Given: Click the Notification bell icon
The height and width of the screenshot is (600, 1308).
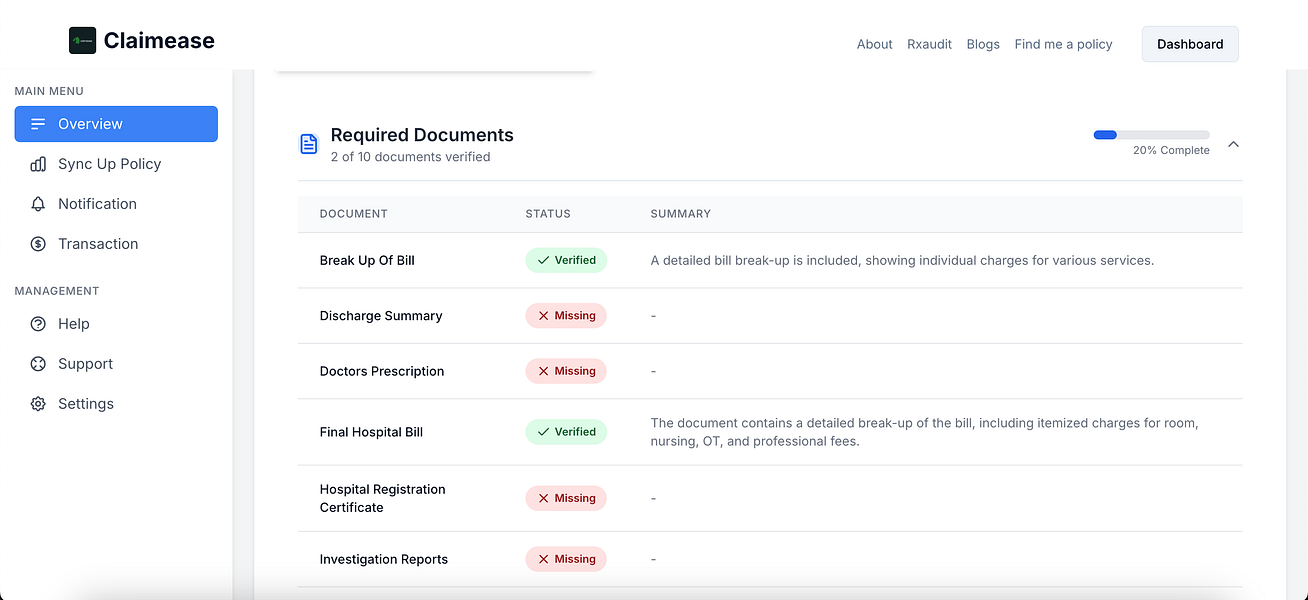Looking at the screenshot, I should tap(38, 204).
